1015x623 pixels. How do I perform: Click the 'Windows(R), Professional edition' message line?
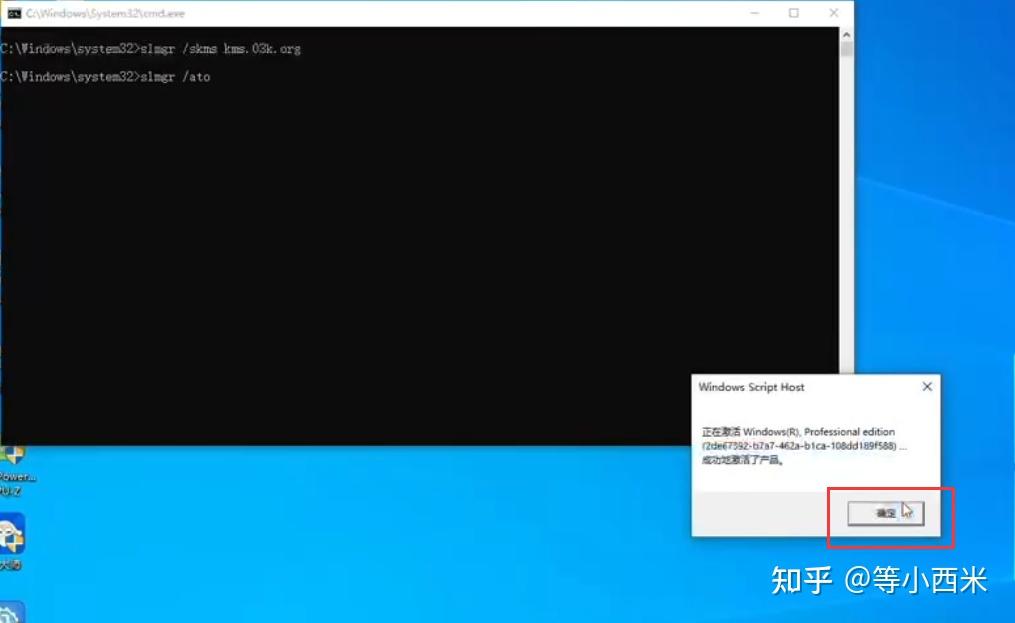tap(798, 431)
